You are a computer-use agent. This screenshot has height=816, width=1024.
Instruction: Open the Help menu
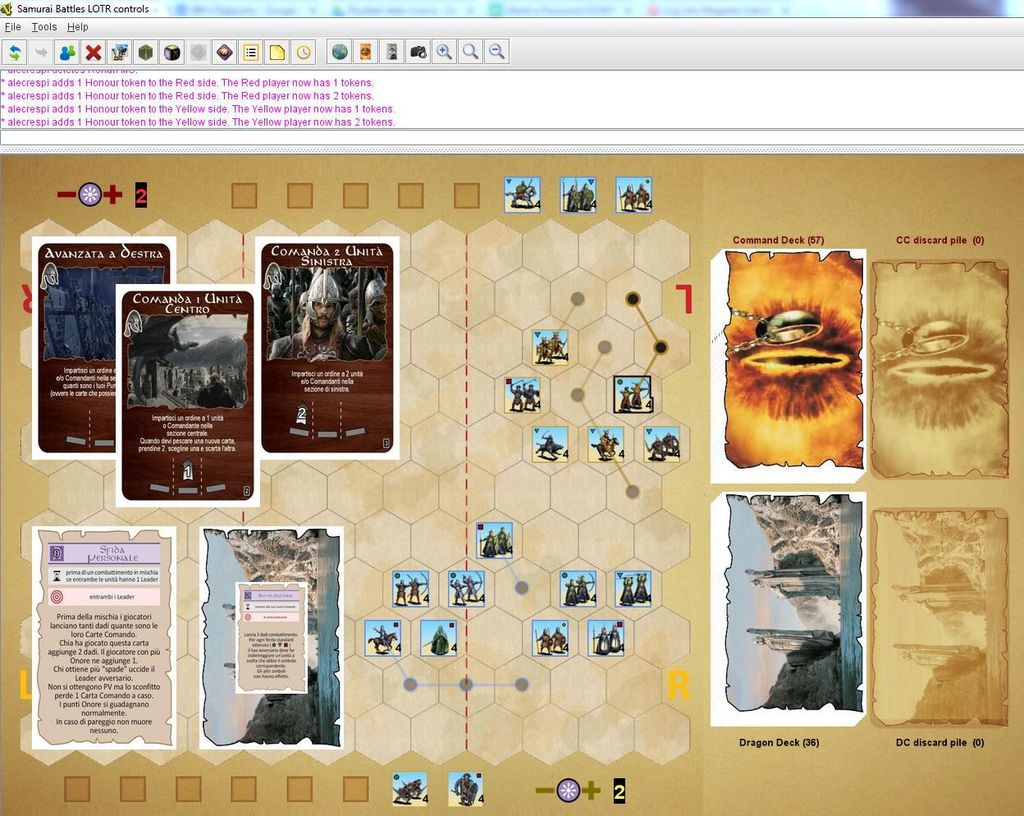pyautogui.click(x=77, y=27)
